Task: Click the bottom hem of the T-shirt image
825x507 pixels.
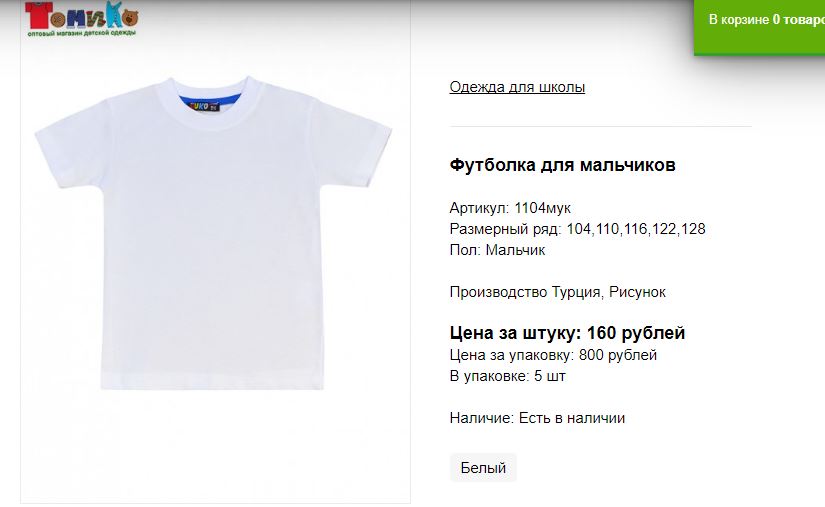Action: click(212, 381)
